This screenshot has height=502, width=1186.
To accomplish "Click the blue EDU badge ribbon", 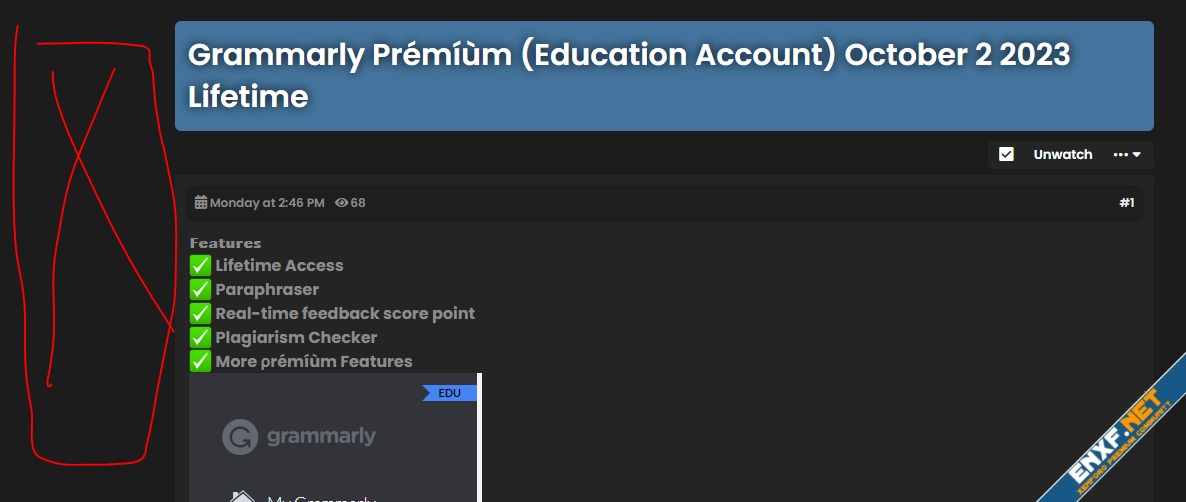I will 450,393.
